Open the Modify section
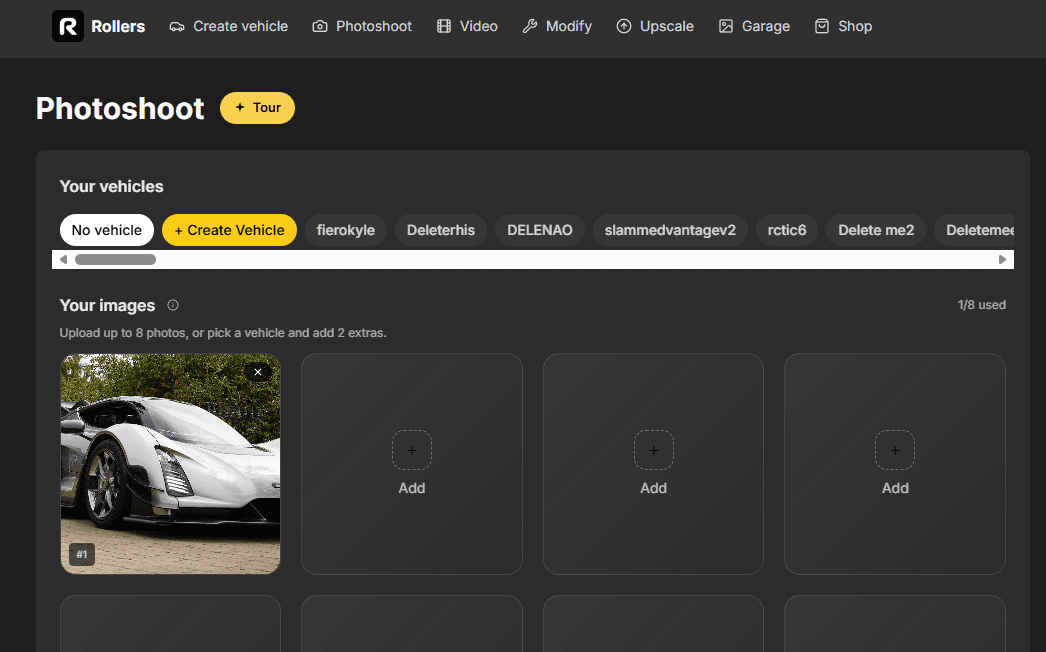 point(557,26)
